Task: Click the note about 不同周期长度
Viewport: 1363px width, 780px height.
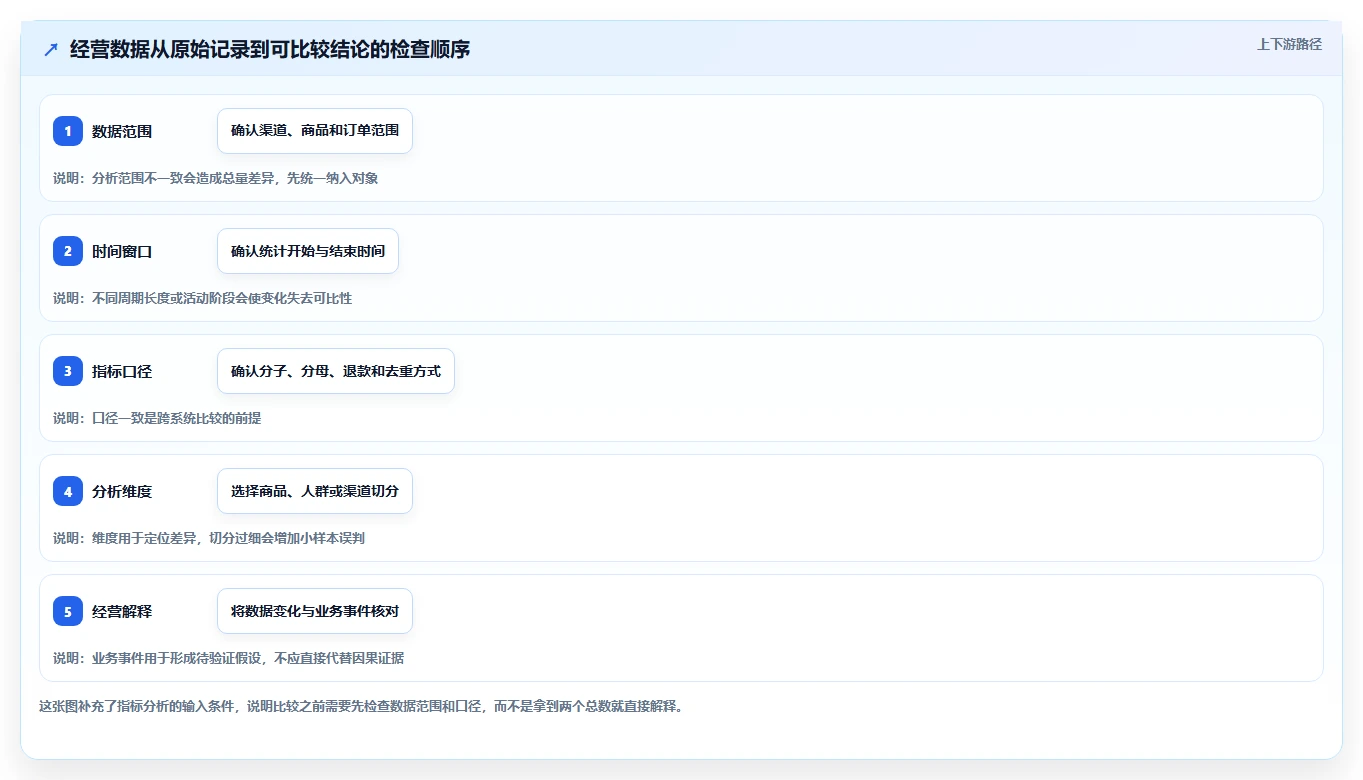Action: [x=203, y=298]
